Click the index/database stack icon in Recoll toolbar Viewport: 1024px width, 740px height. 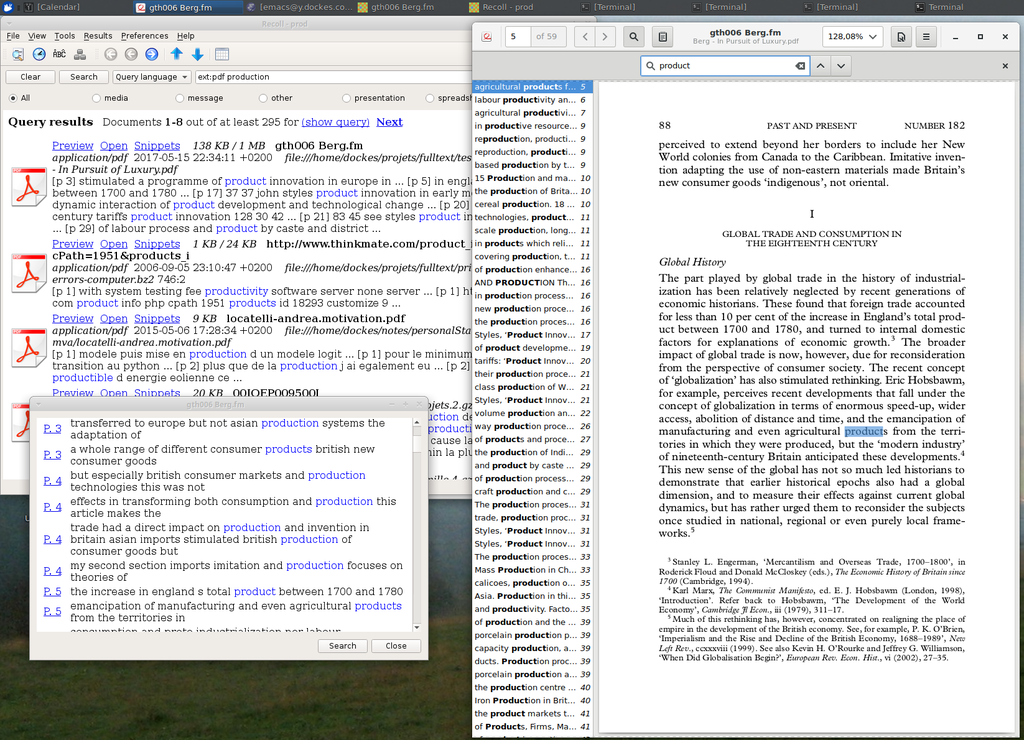[80, 55]
